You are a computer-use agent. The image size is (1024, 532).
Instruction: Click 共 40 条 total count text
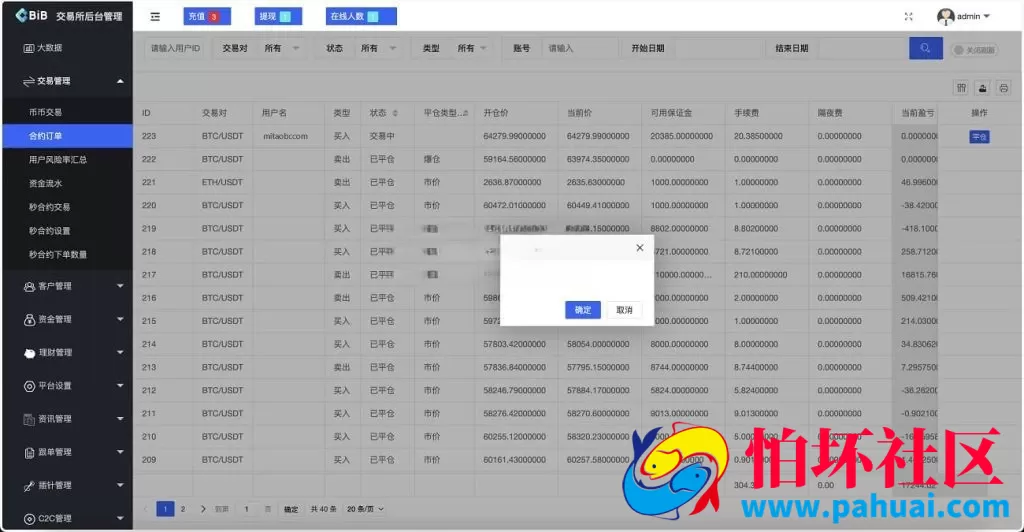pyautogui.click(x=323, y=509)
